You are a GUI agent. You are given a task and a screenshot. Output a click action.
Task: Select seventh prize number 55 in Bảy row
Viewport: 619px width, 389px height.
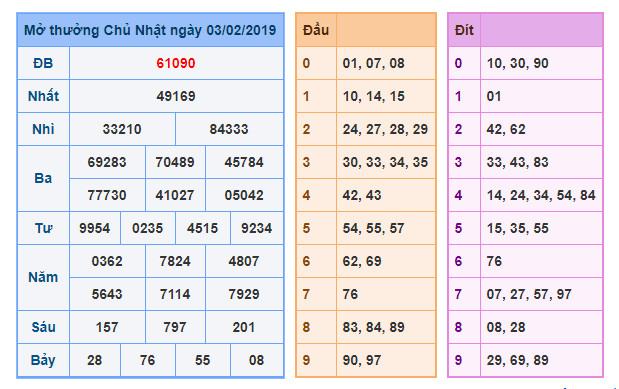[x=203, y=360]
